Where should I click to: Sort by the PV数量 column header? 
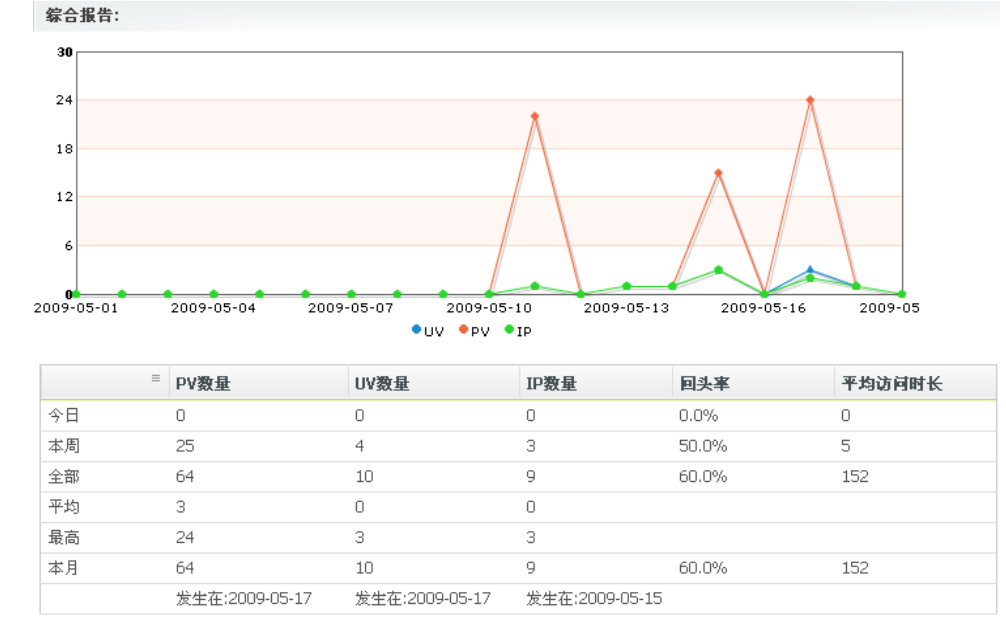click(203, 384)
